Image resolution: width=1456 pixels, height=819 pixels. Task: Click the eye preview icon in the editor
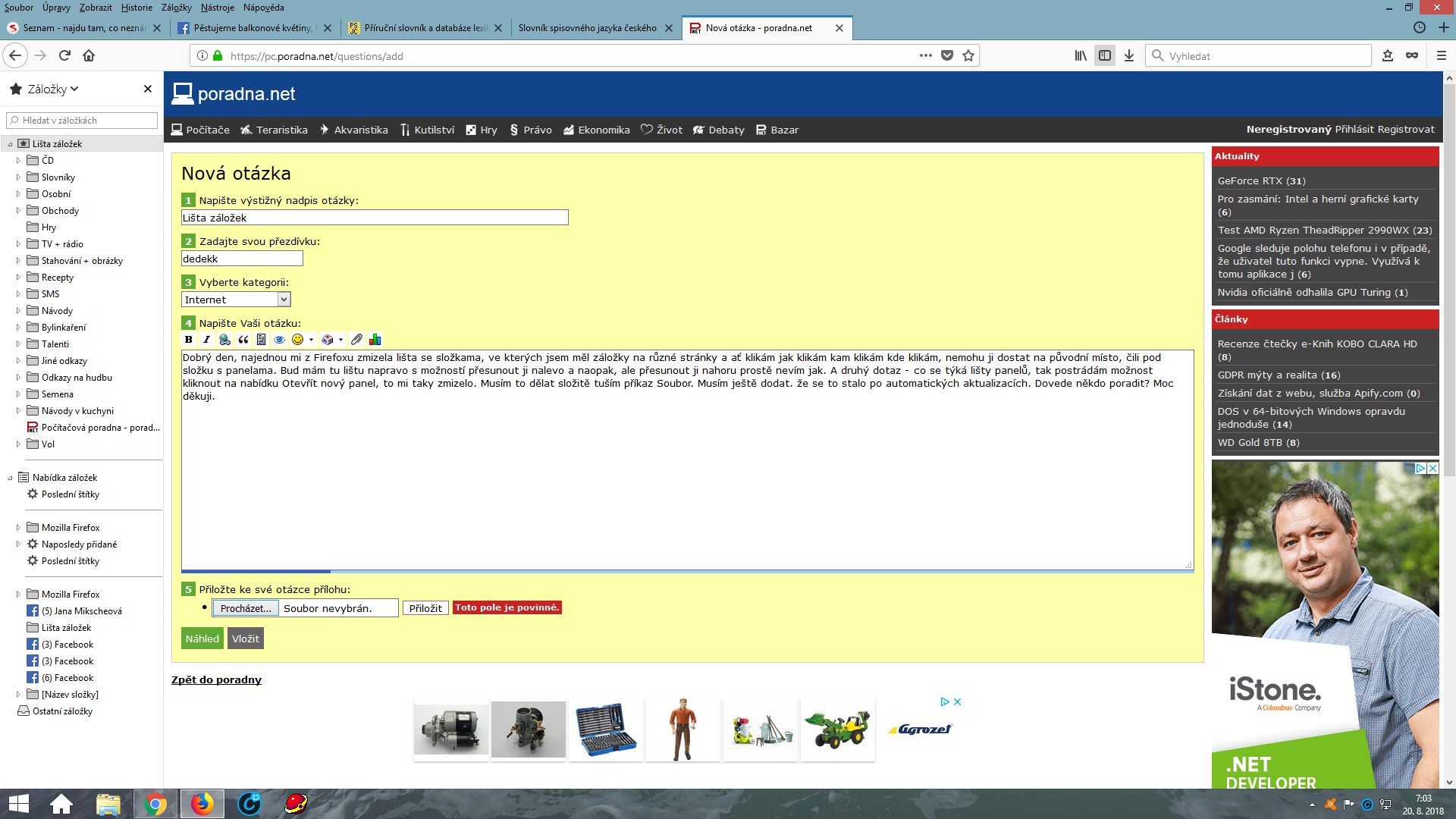279,340
